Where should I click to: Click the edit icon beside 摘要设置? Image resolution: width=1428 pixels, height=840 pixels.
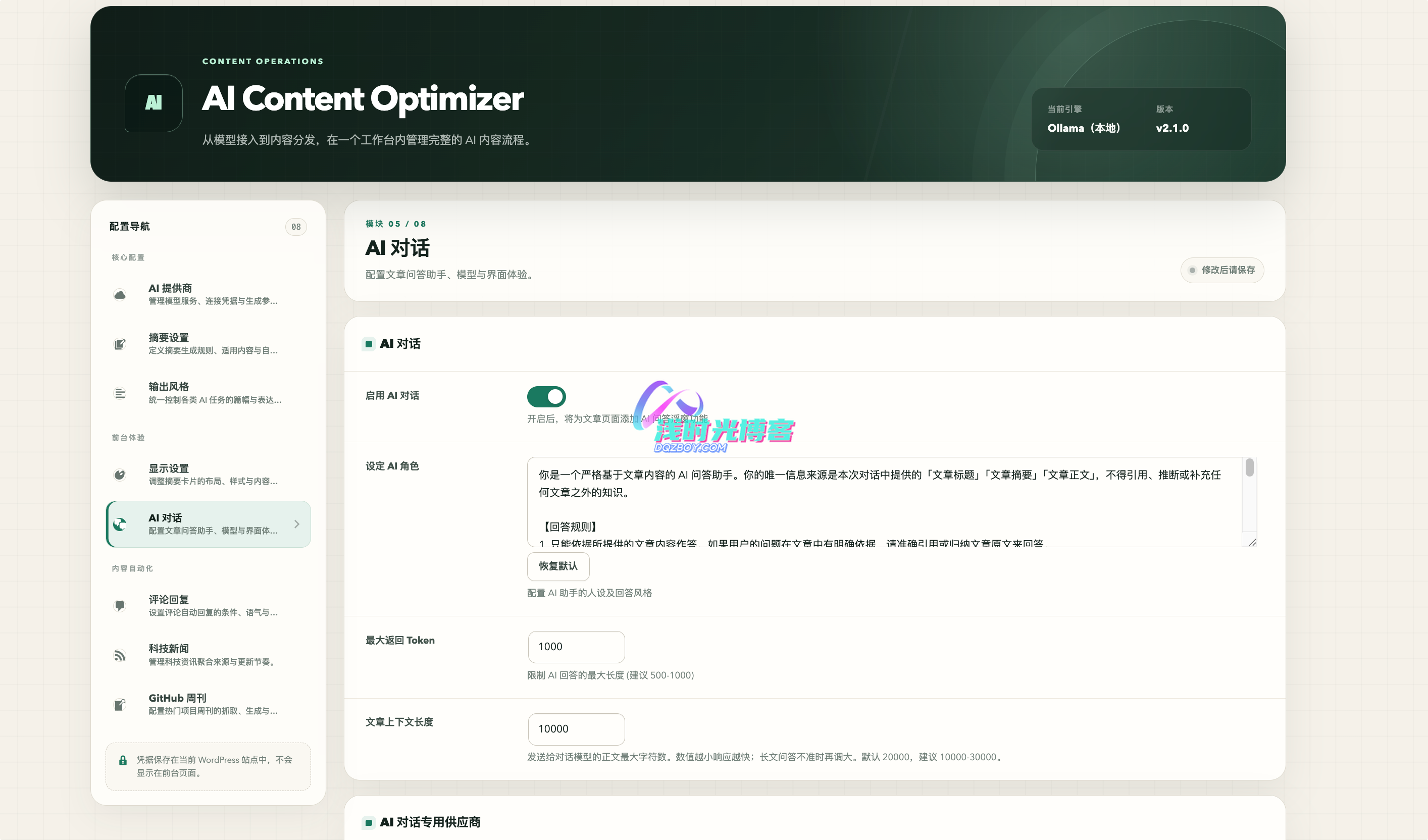[120, 344]
